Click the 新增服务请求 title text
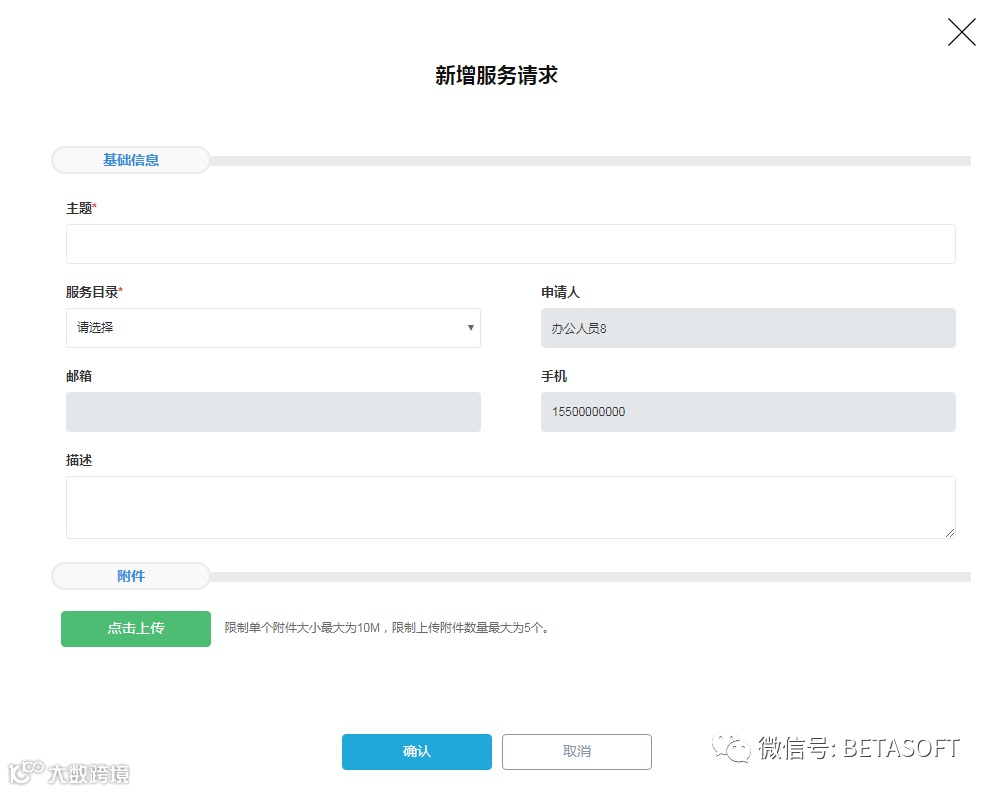 [497, 75]
